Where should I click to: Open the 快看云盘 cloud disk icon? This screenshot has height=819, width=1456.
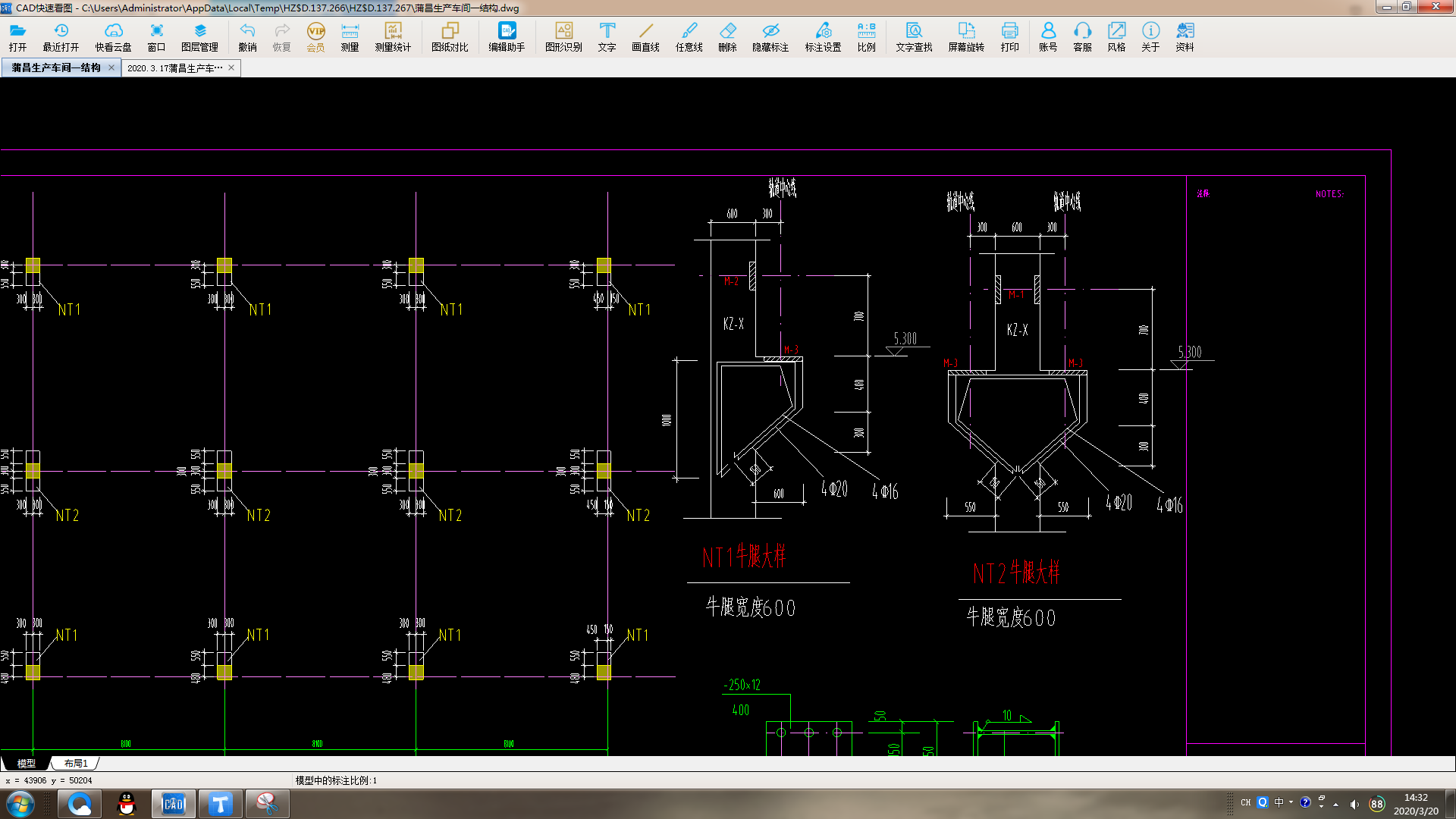(113, 36)
